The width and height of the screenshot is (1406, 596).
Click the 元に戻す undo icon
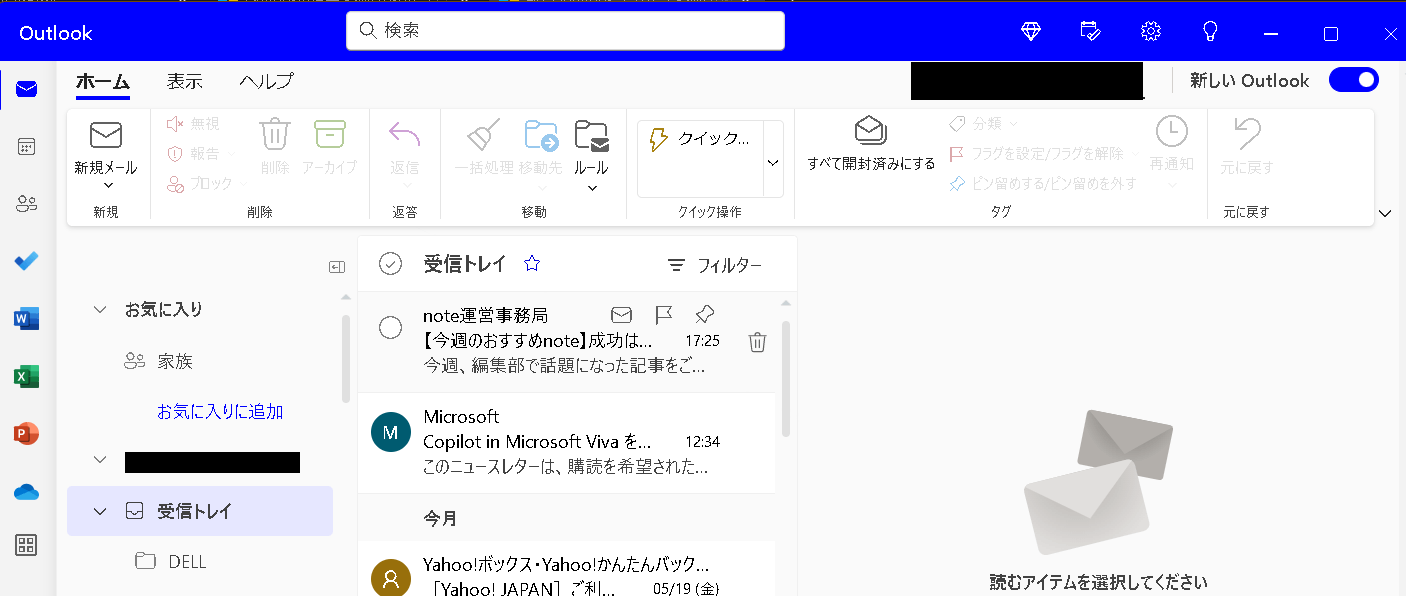coord(1247,134)
